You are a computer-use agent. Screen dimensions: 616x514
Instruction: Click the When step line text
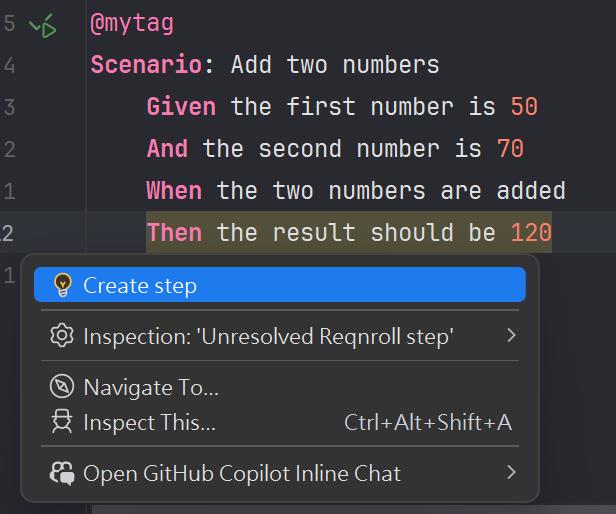pyautogui.click(x=390, y=191)
